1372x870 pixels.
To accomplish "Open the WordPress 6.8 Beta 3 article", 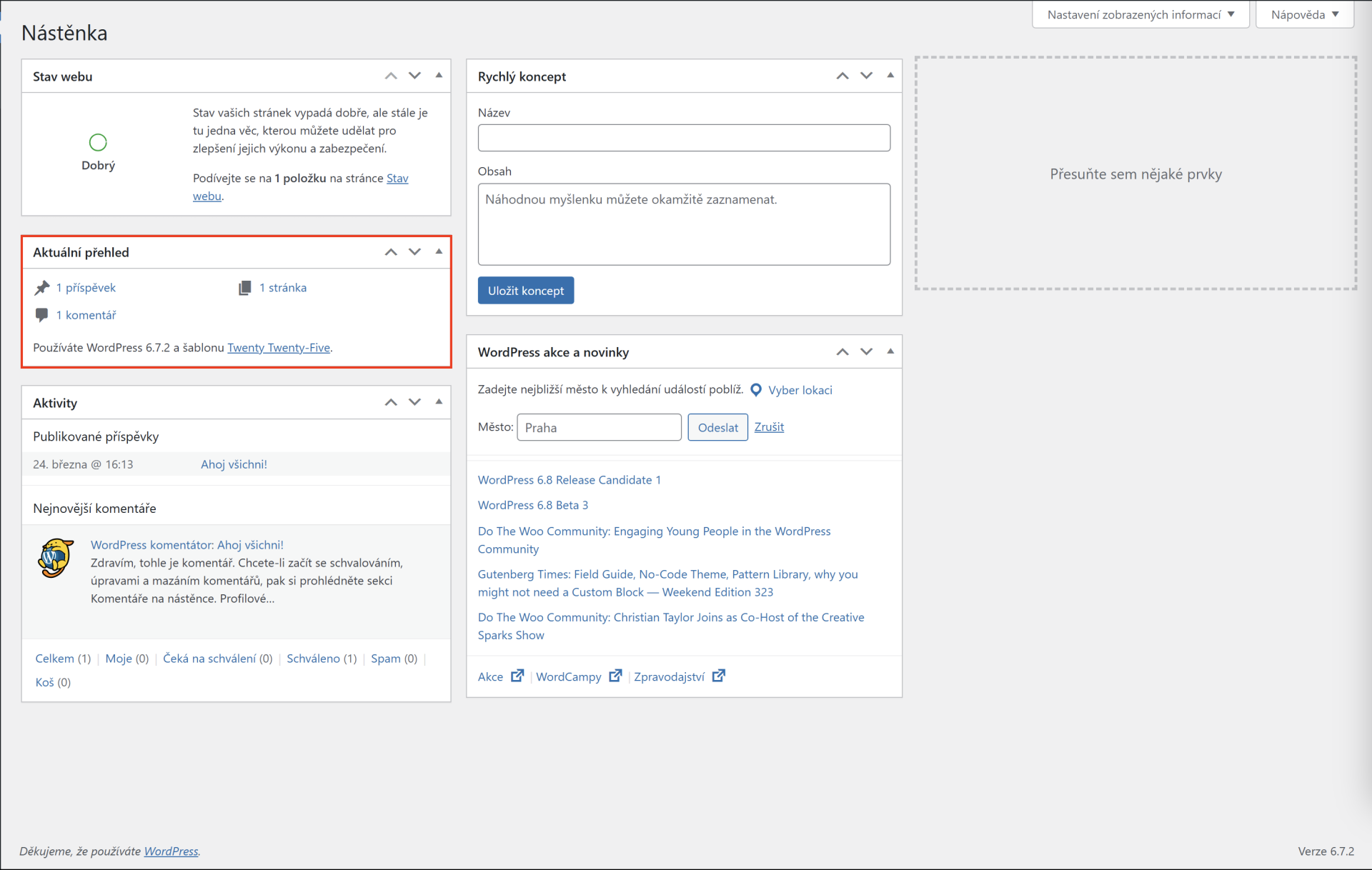I will pyautogui.click(x=532, y=505).
